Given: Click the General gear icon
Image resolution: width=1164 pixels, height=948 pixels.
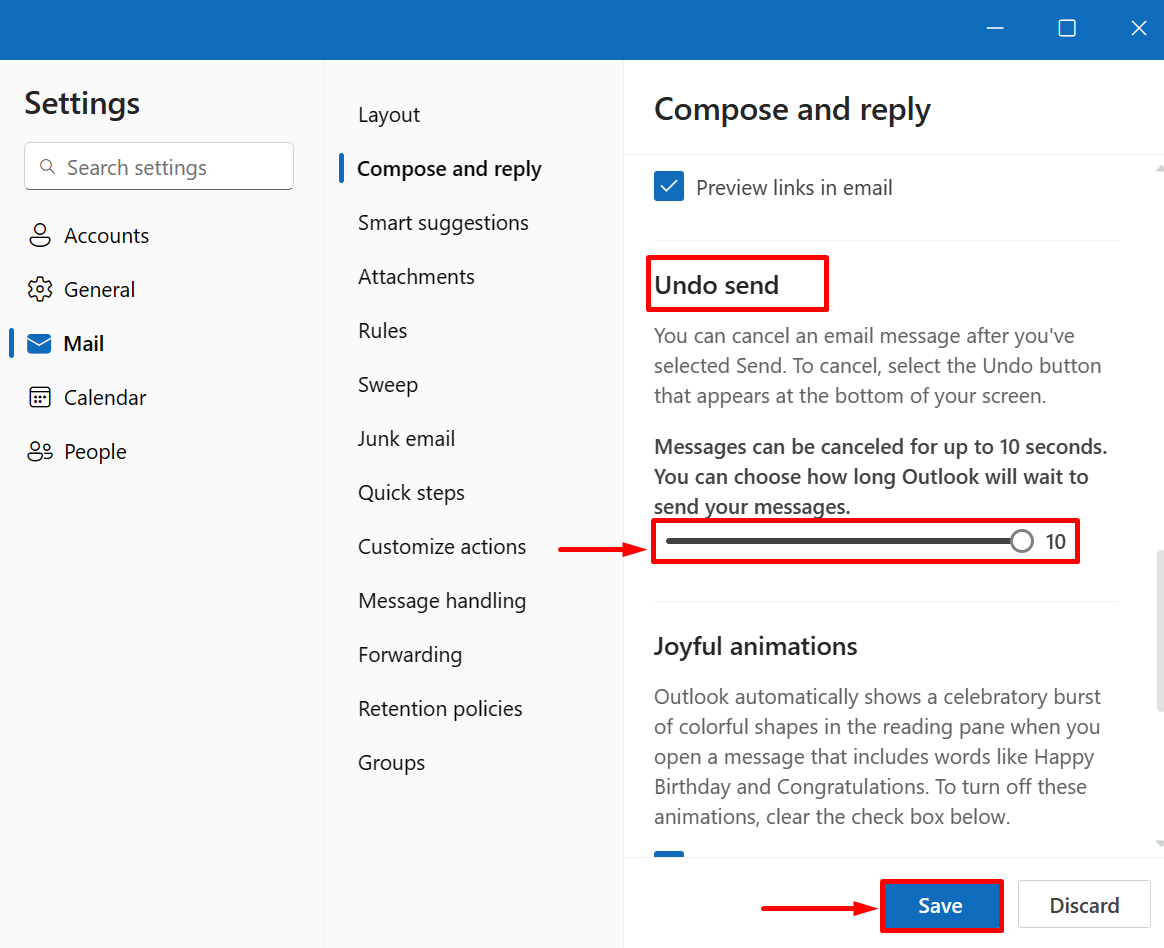Looking at the screenshot, I should click(40, 290).
